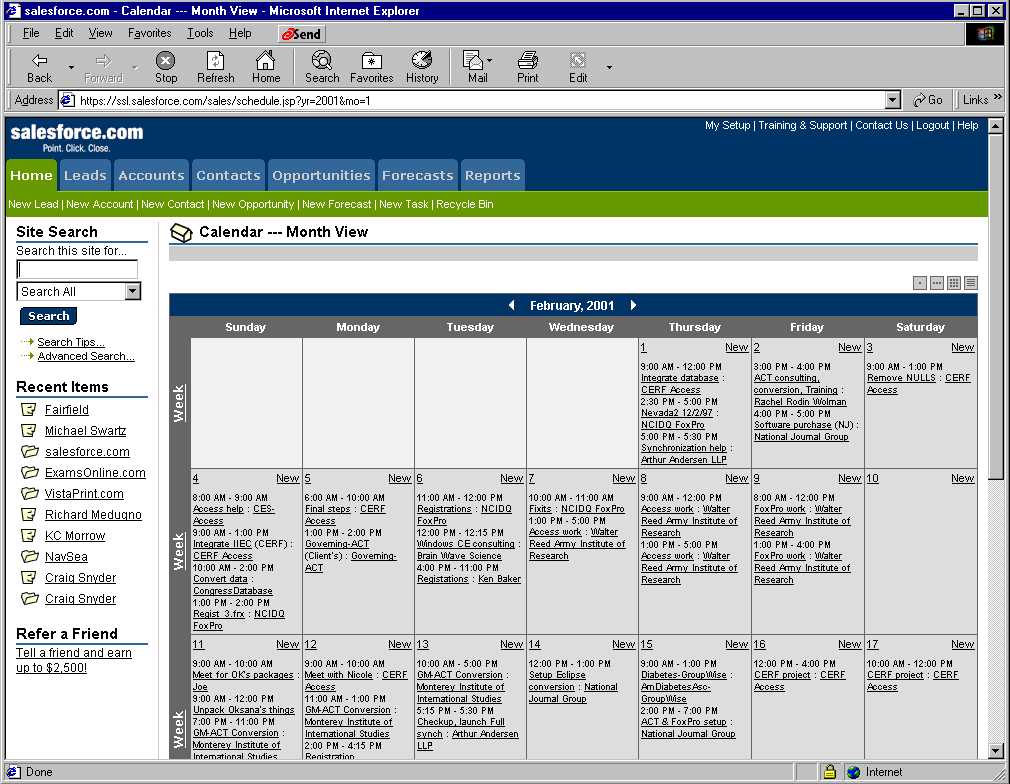Click the Search Tips link
This screenshot has height=784, width=1010.
(x=71, y=342)
